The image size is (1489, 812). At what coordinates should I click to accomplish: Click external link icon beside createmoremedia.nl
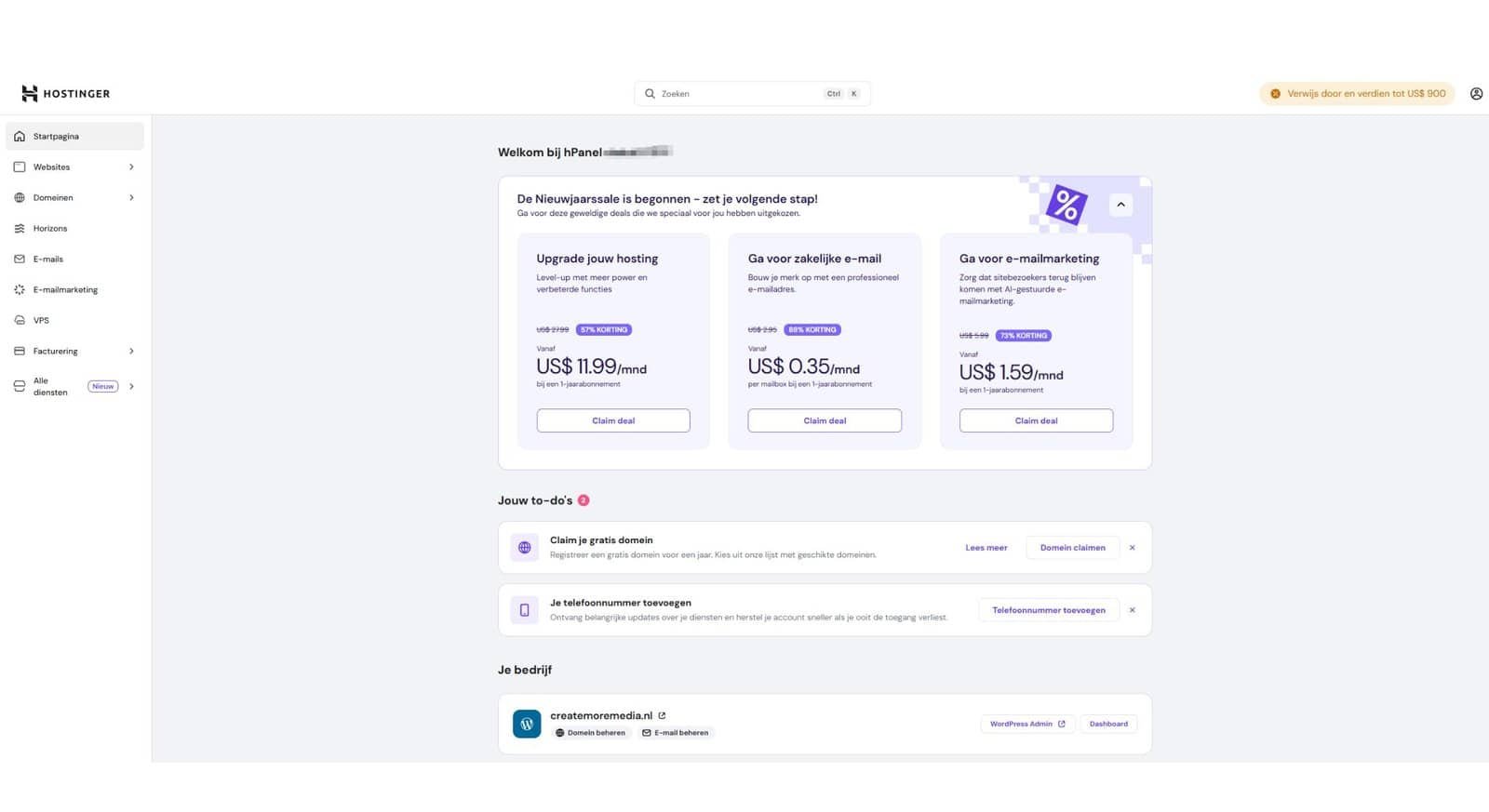click(x=662, y=715)
